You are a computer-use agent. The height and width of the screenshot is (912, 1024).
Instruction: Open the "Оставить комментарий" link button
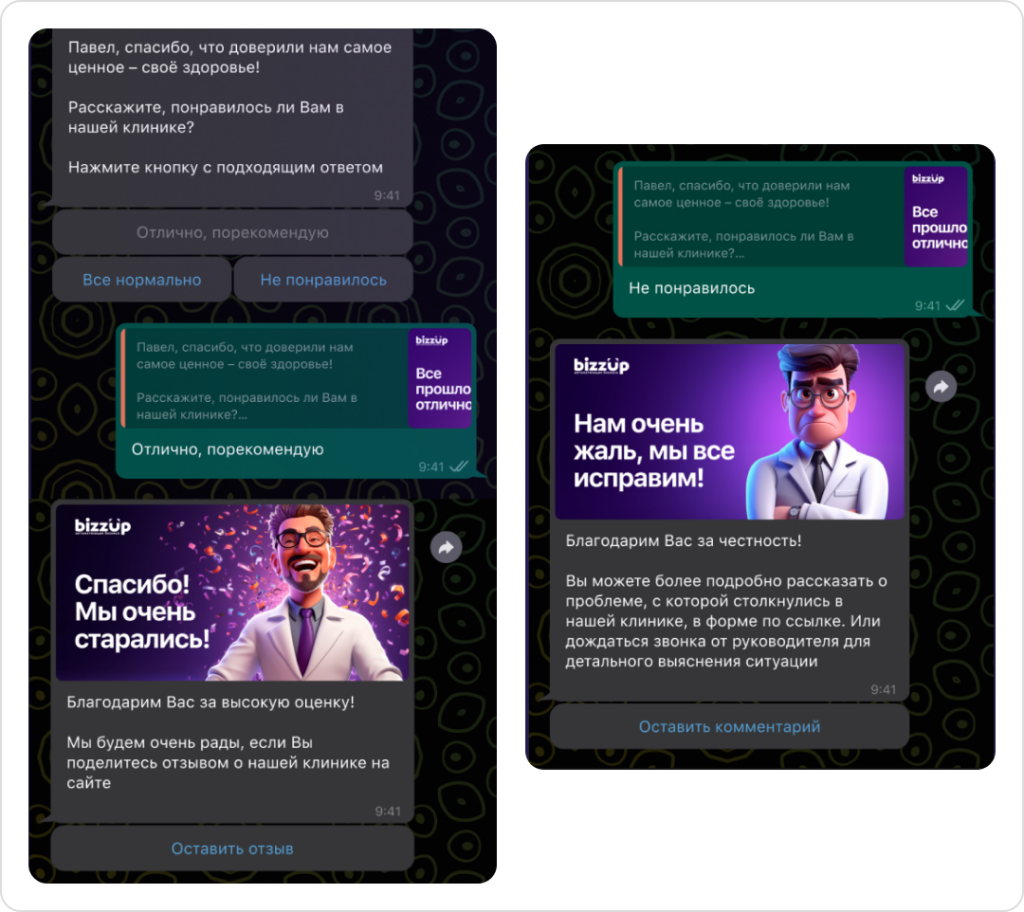729,727
